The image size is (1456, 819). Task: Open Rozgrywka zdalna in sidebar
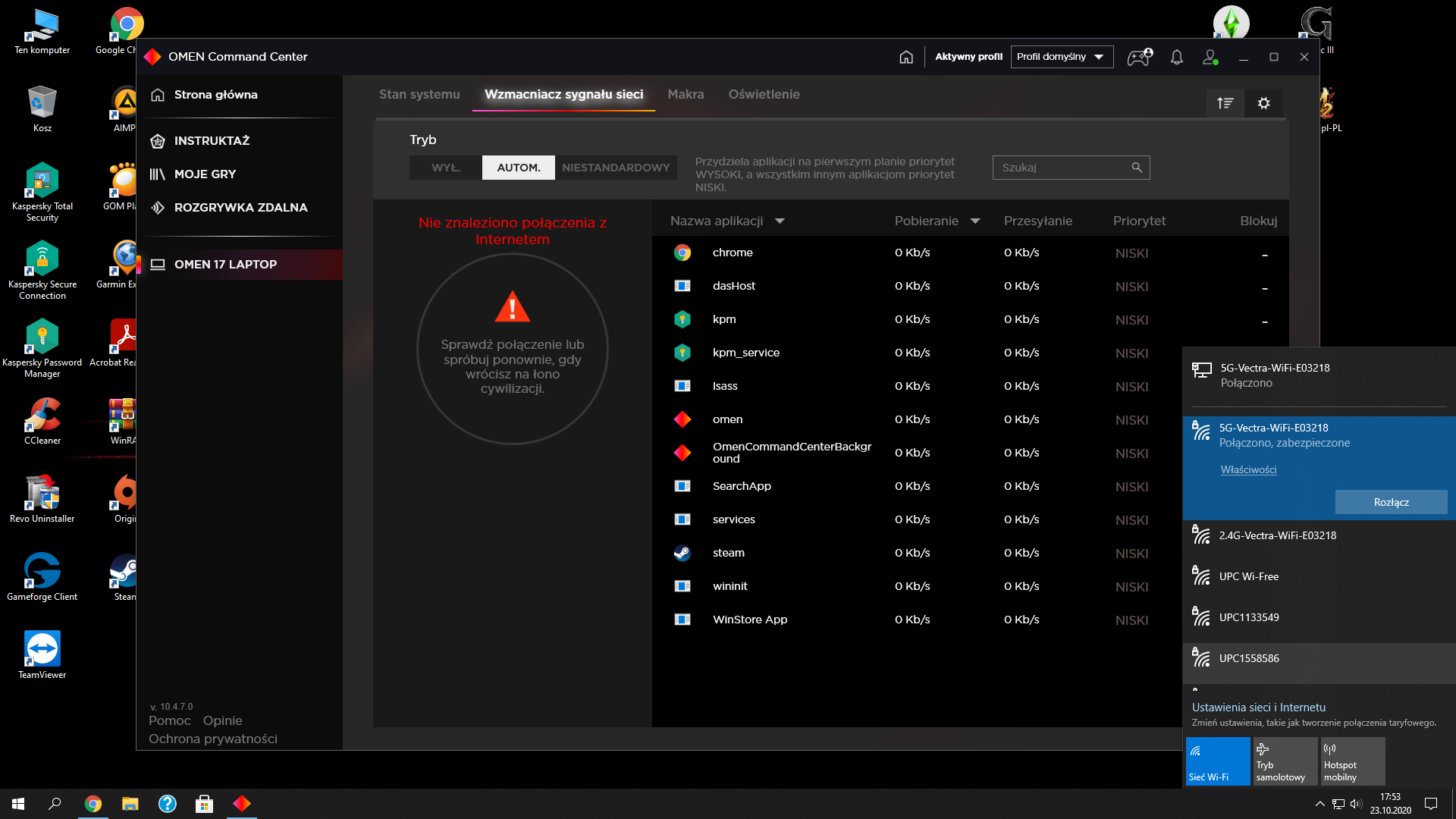[x=240, y=207]
